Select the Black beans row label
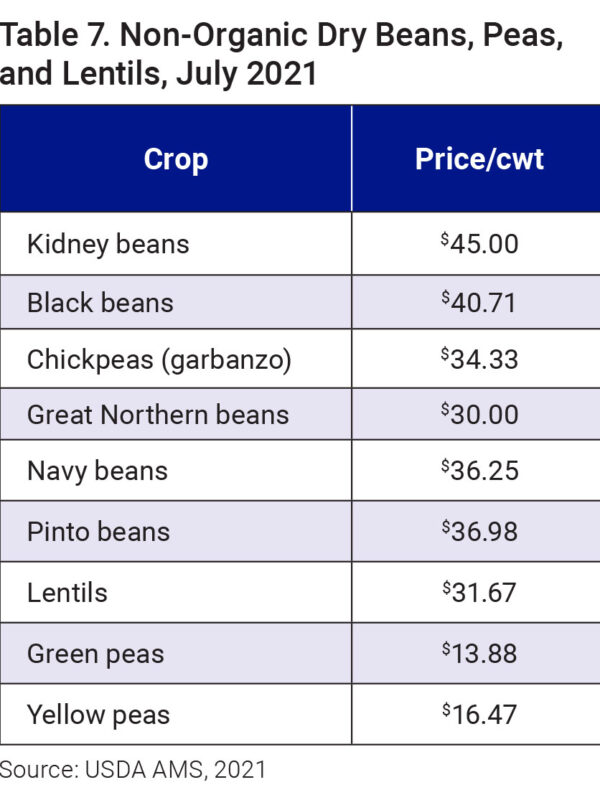 100,302
